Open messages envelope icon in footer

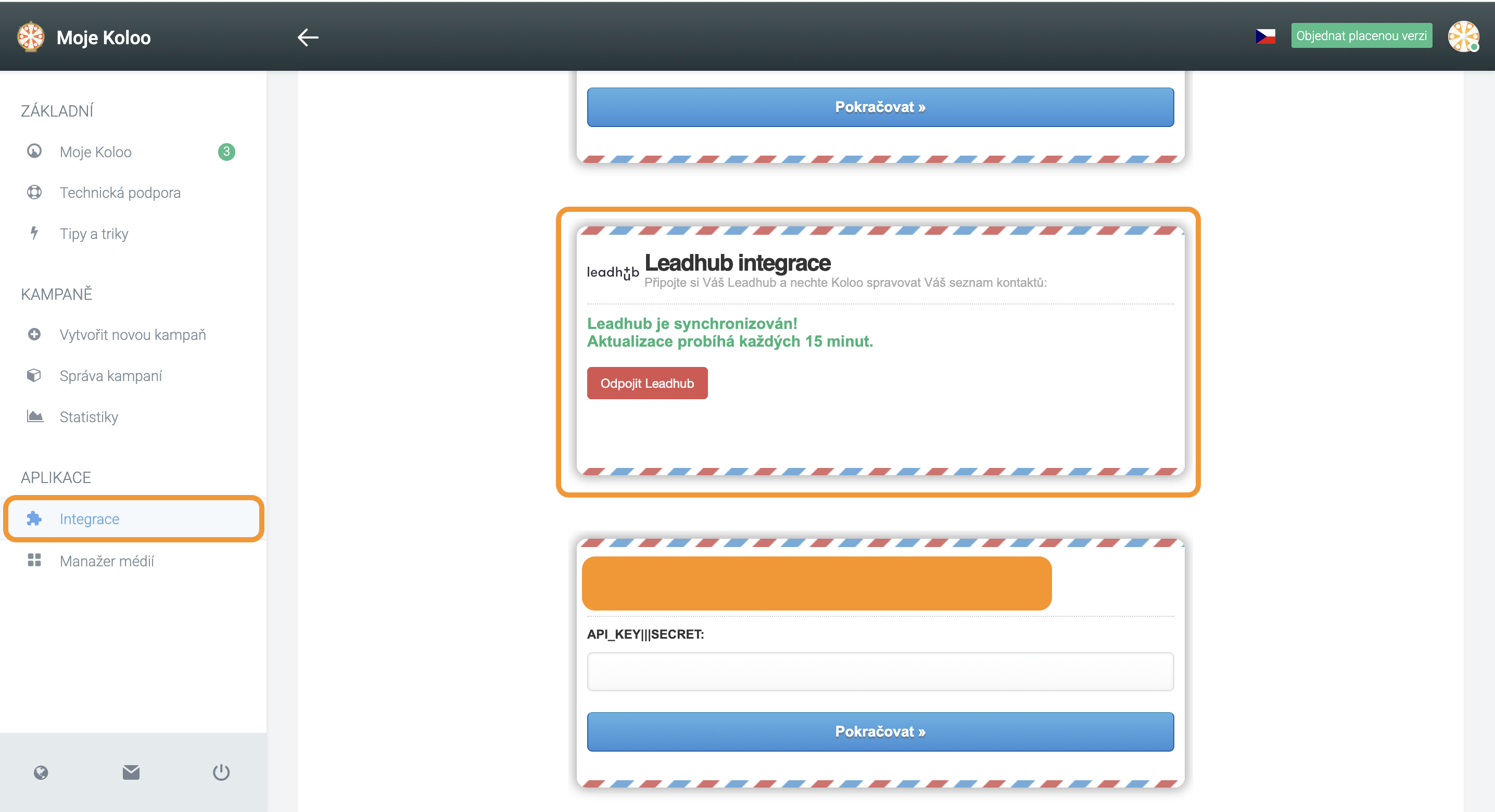tap(131, 772)
